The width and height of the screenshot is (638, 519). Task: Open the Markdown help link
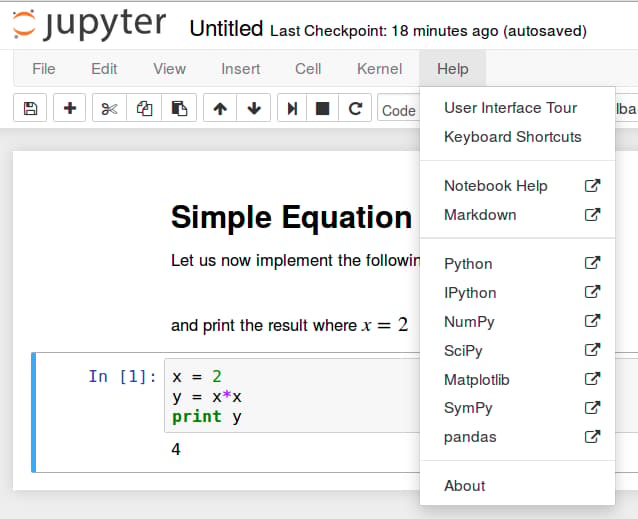click(517, 214)
